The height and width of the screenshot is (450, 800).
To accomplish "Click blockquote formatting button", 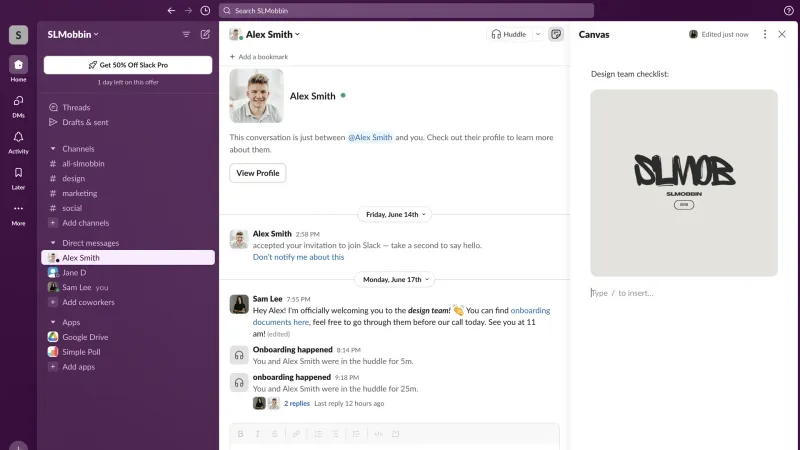I will click(x=356, y=434).
